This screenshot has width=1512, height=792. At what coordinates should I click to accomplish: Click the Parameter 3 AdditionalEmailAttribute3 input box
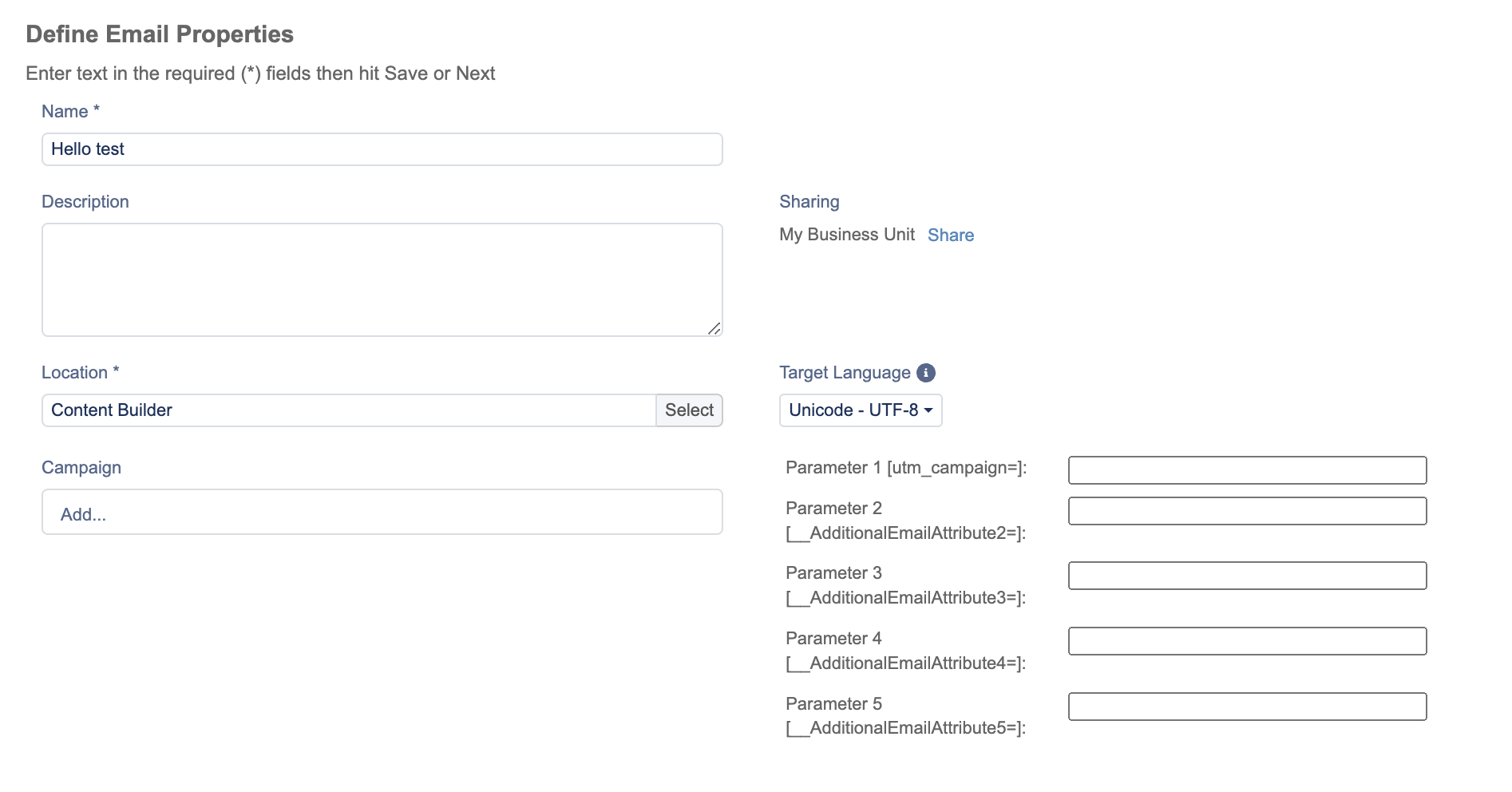[1247, 576]
